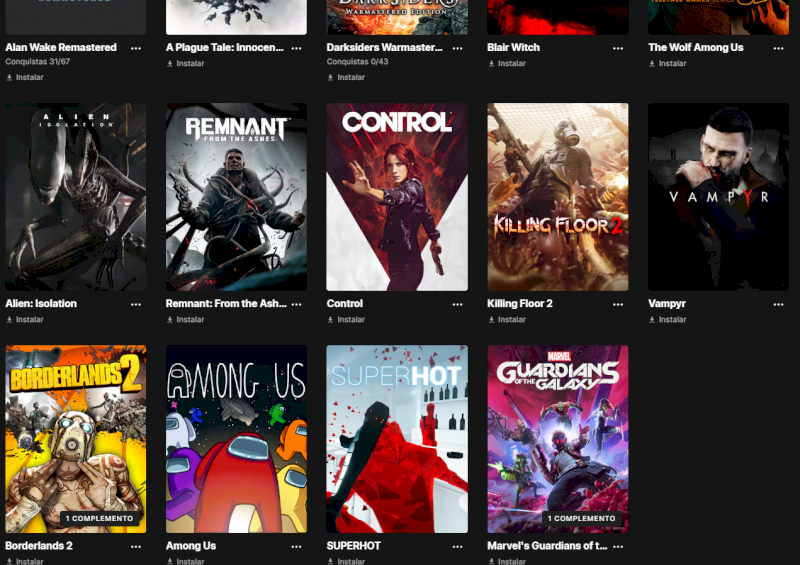
Task: Open the A Plague Tale options menu
Action: [x=296, y=48]
